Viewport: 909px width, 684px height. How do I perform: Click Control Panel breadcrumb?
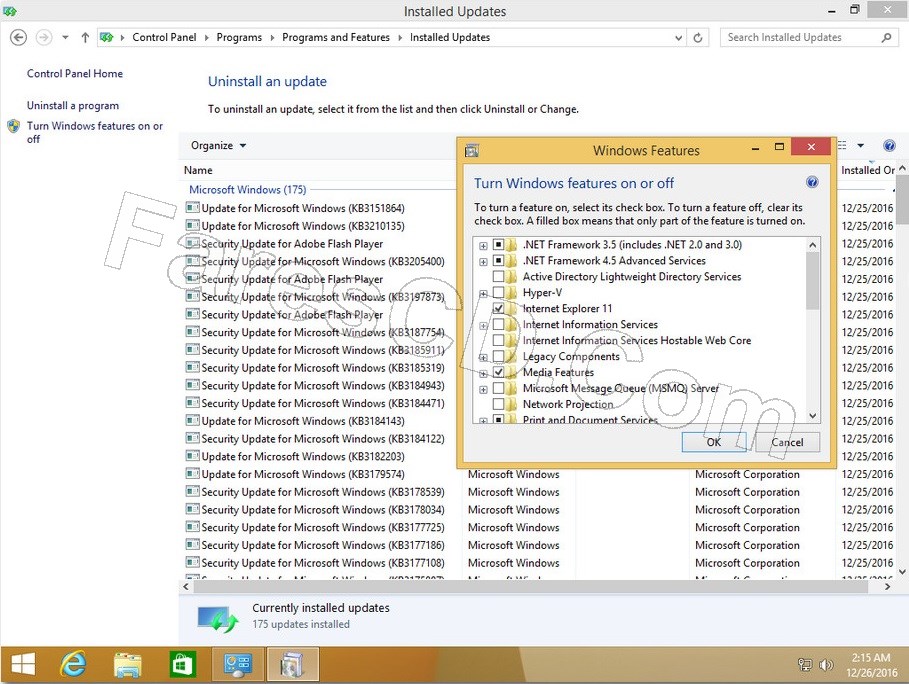[164, 38]
